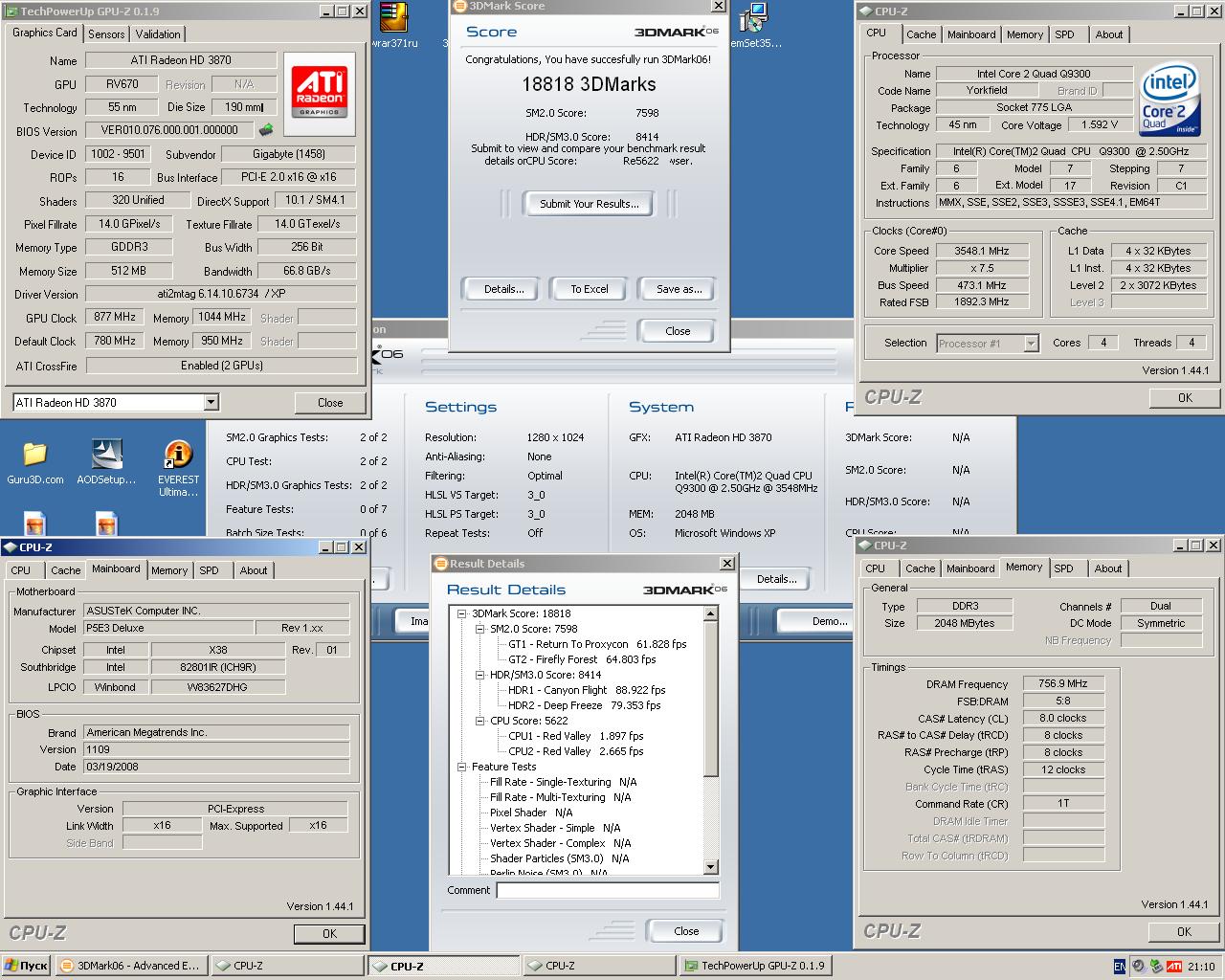
Task: Click the system clock showing 21:10
Action: [x=1201, y=967]
